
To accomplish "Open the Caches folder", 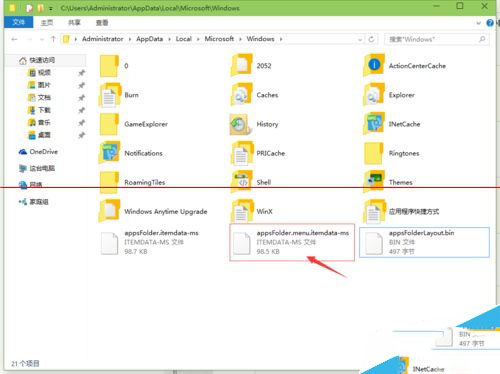I will (x=254, y=95).
